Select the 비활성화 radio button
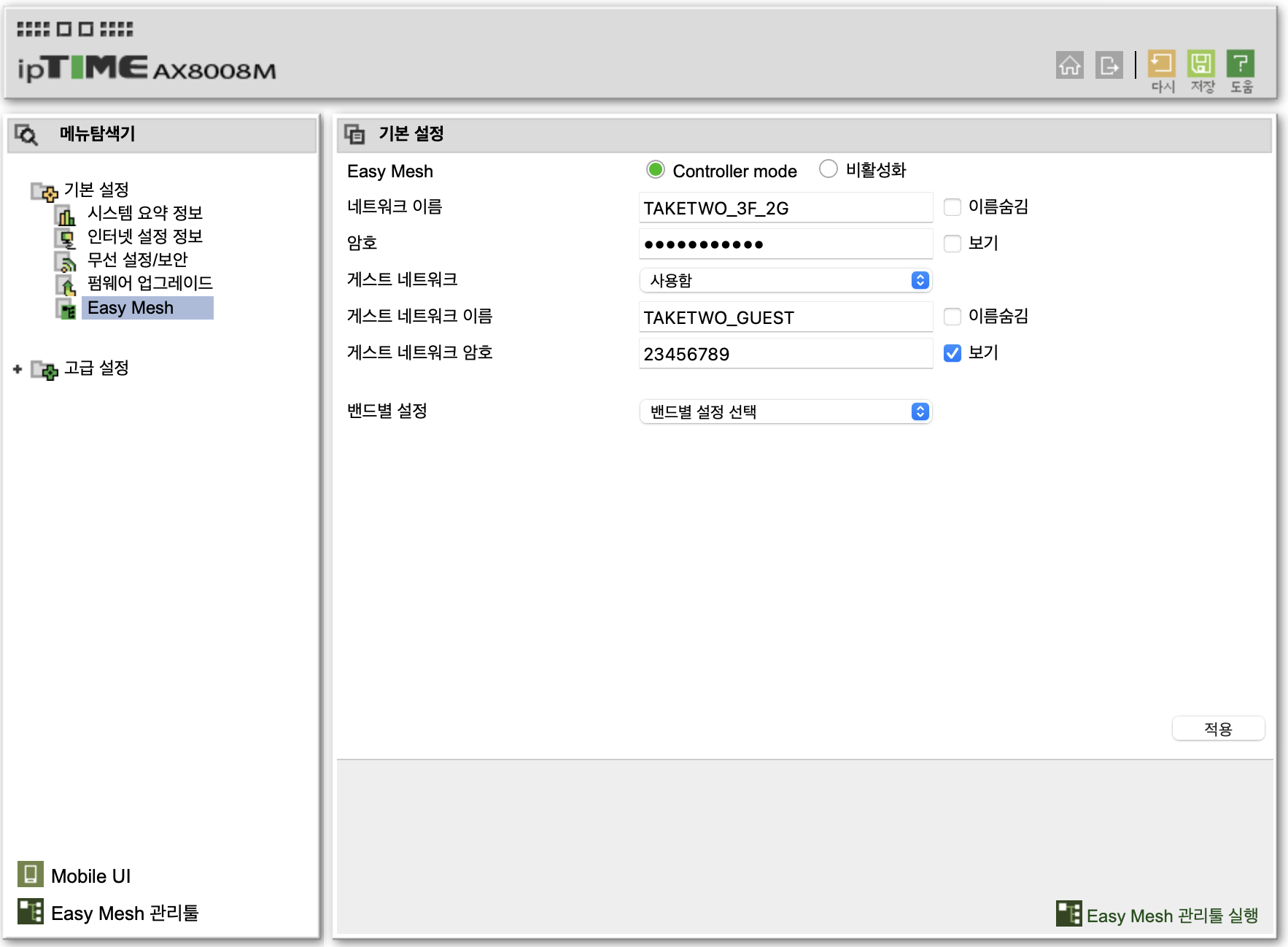 coord(829,169)
